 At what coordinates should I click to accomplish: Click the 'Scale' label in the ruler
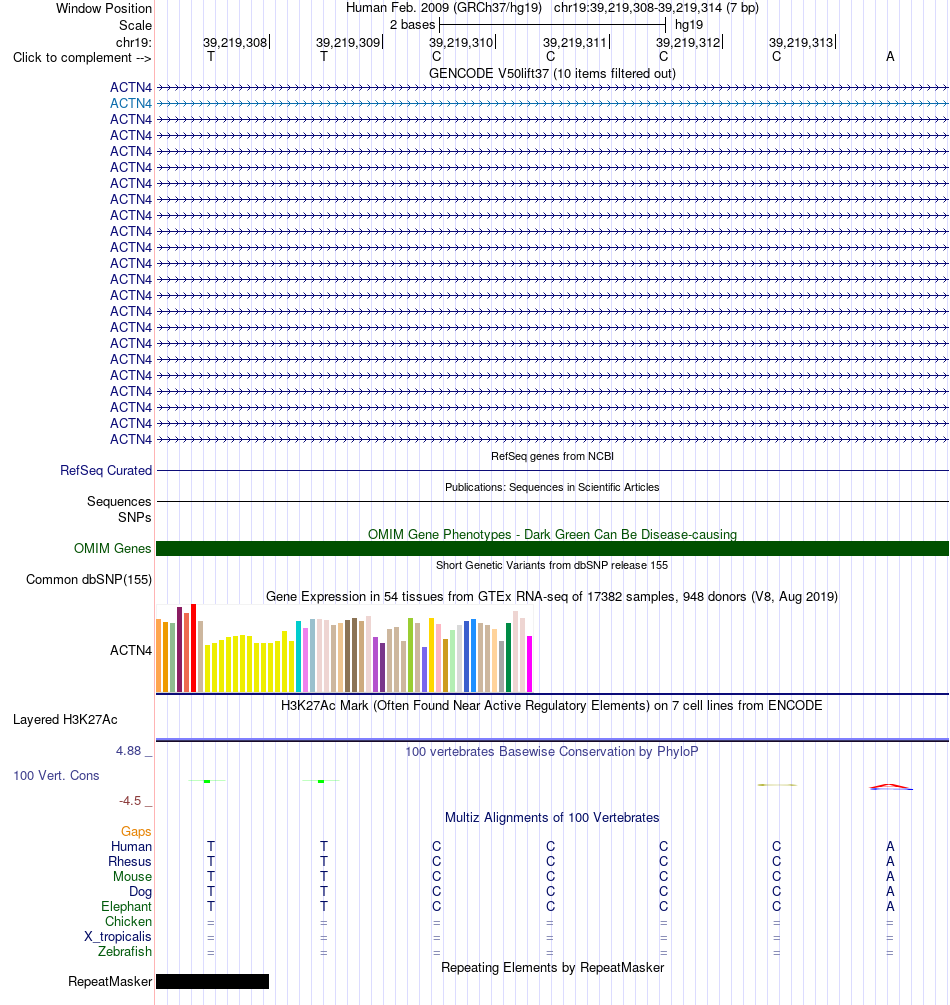point(135,25)
